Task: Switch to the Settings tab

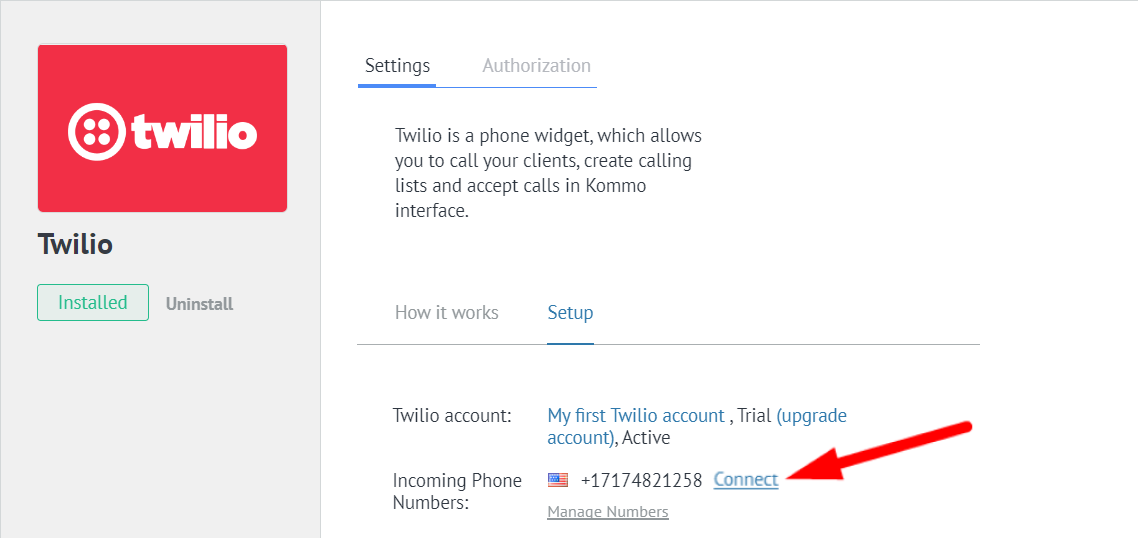Action: [397, 66]
